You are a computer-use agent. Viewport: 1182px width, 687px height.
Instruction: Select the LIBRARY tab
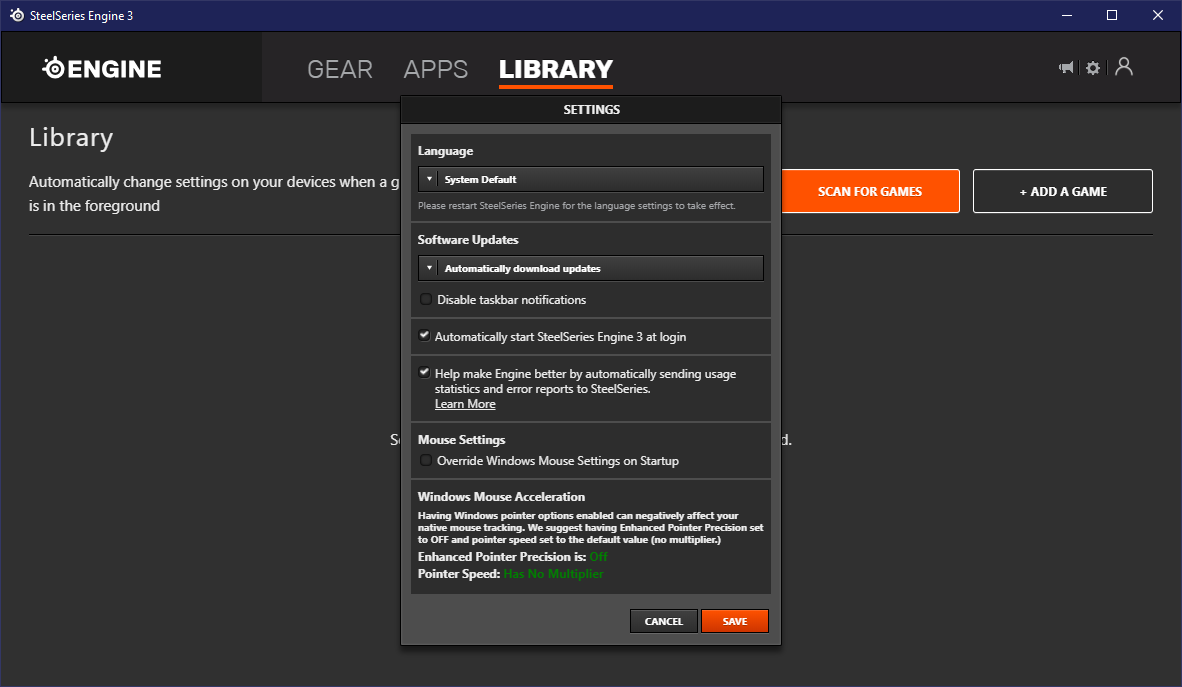pyautogui.click(x=556, y=69)
